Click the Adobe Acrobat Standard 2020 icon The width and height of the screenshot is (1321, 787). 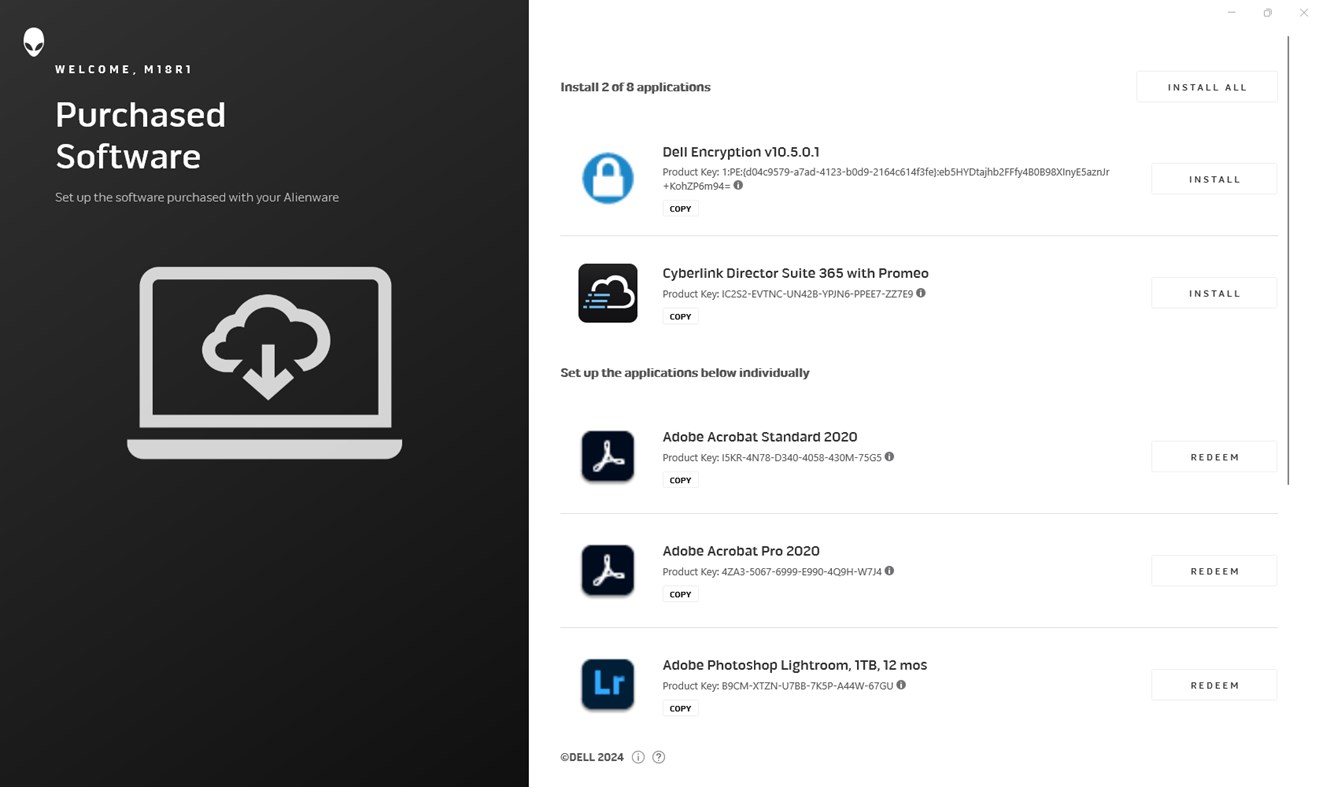click(608, 456)
